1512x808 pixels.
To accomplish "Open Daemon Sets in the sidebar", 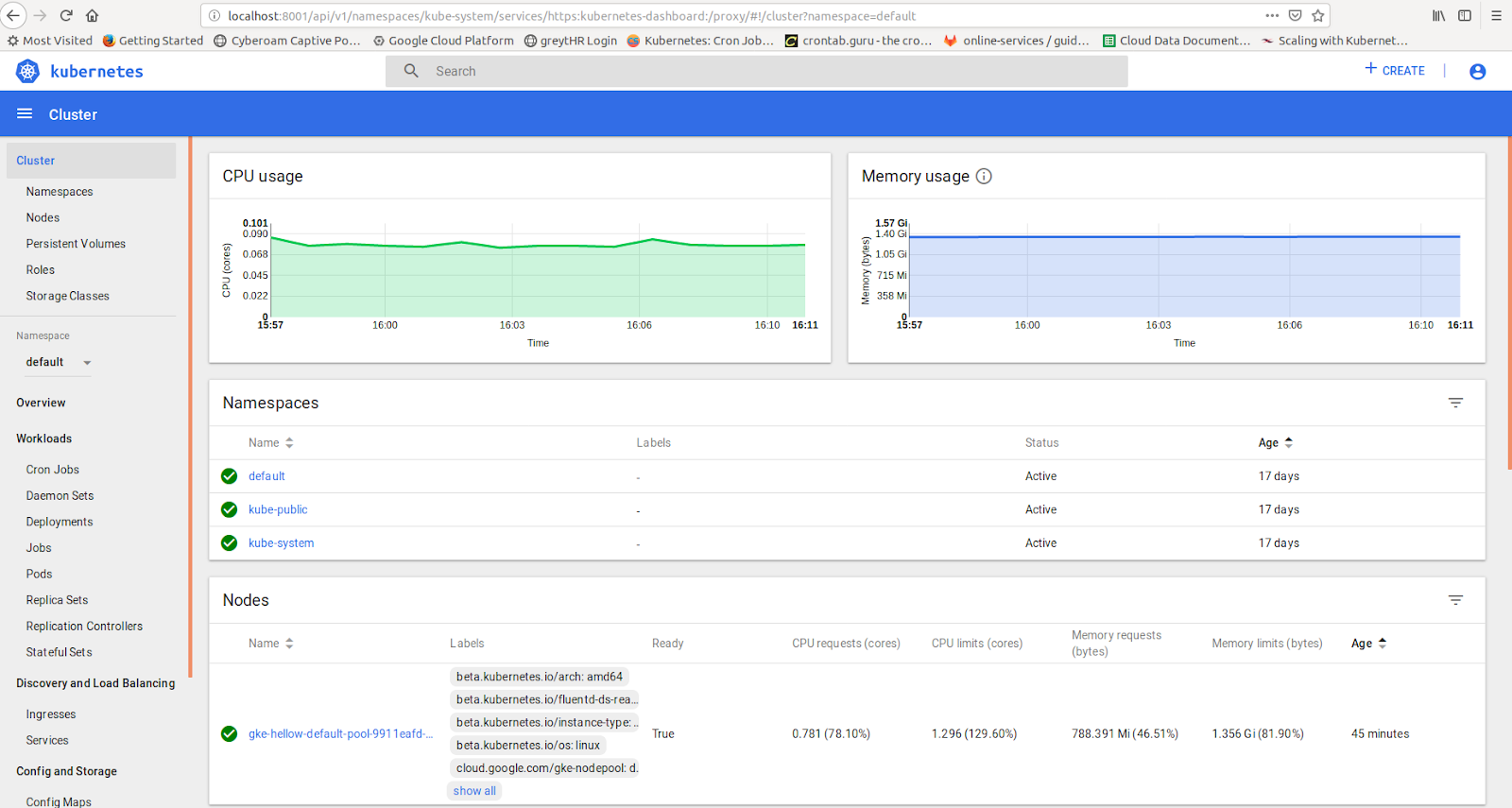I will point(60,495).
